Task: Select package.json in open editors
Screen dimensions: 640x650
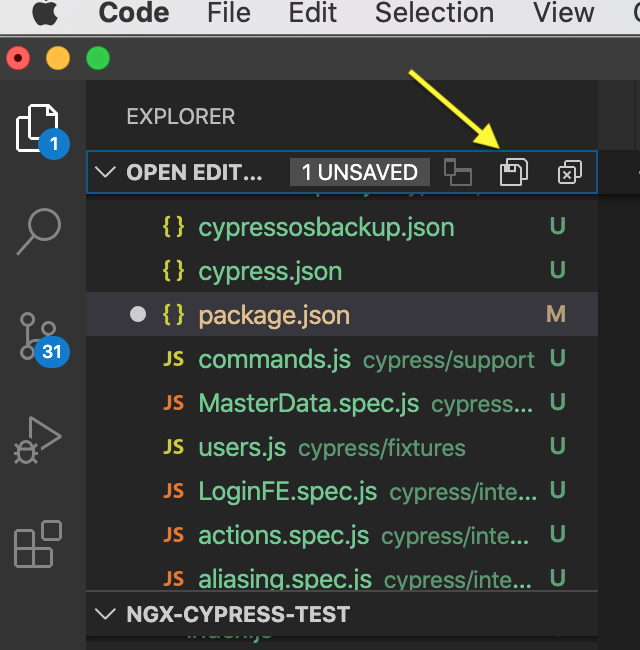Action: point(274,315)
